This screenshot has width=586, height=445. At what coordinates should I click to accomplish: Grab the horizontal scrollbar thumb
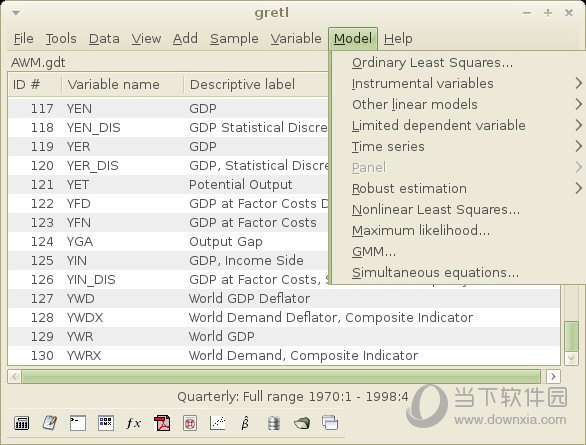click(x=281, y=376)
